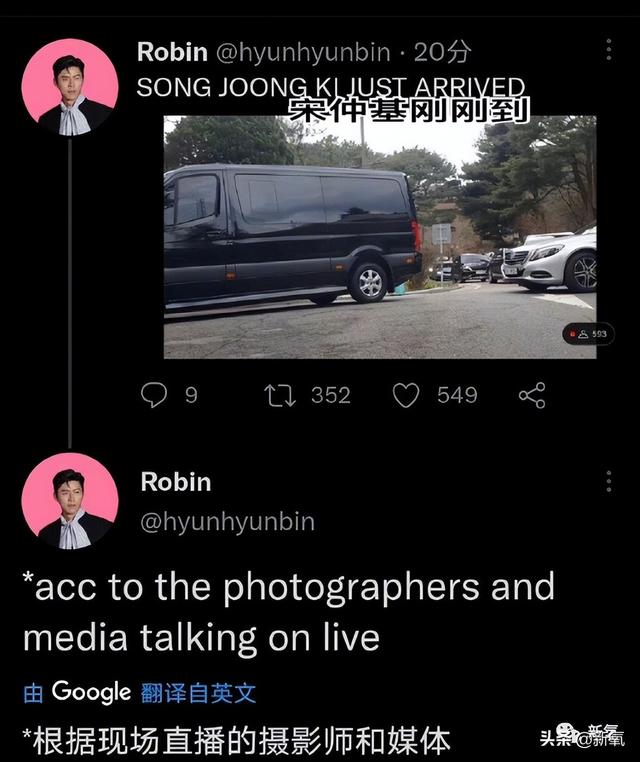Click the Google translation attribution logo
The height and width of the screenshot is (762, 640).
click(91, 692)
